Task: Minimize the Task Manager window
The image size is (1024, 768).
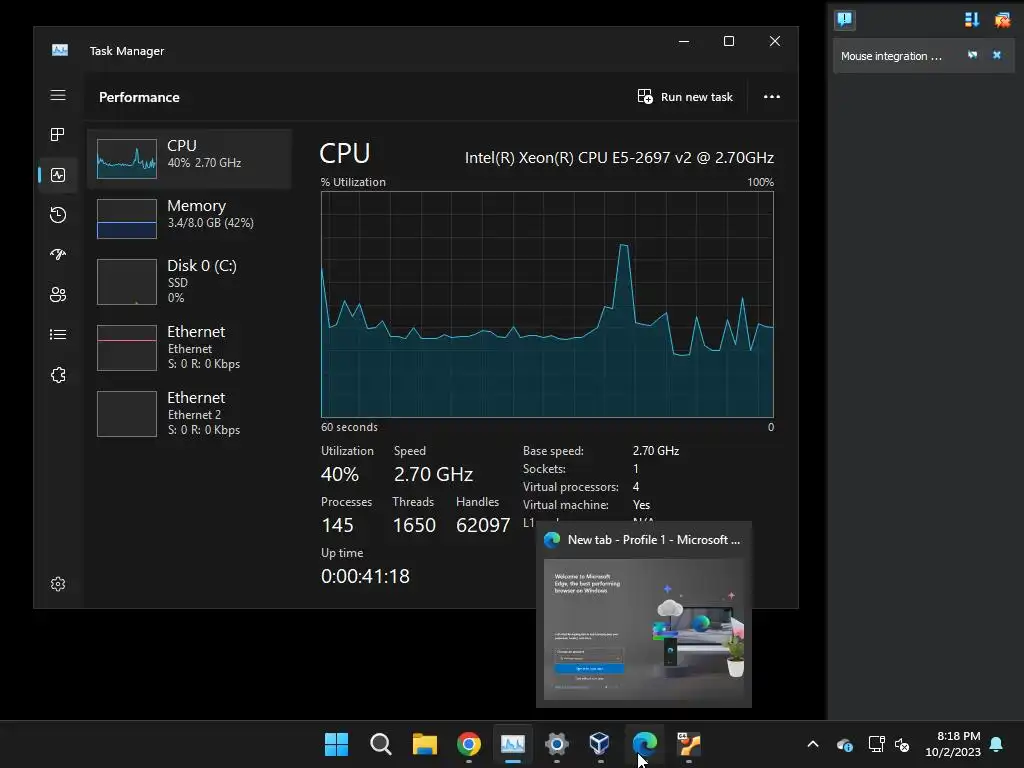Action: [x=684, y=41]
